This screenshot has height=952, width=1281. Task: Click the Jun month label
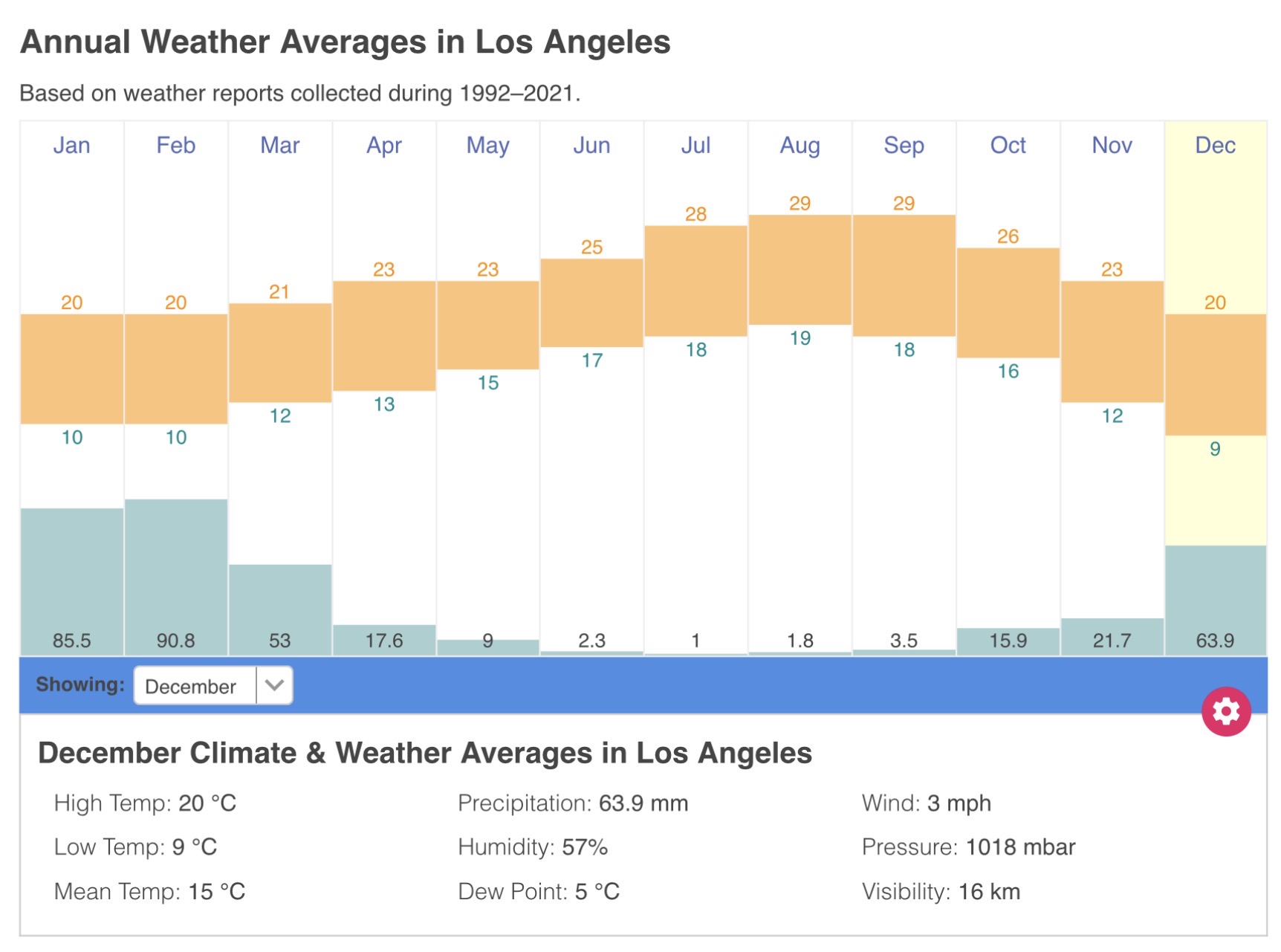(591, 145)
